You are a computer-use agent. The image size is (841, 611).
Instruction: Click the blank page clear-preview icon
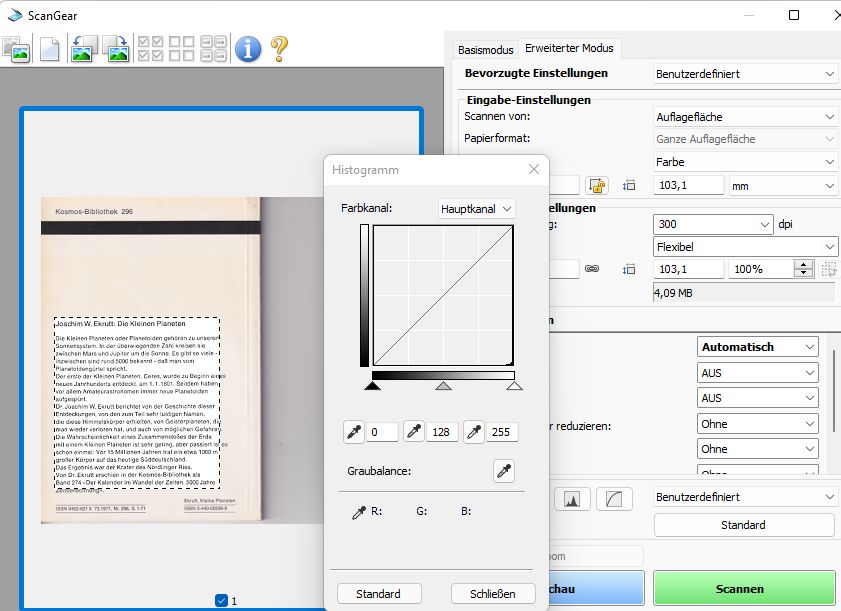tap(49, 49)
